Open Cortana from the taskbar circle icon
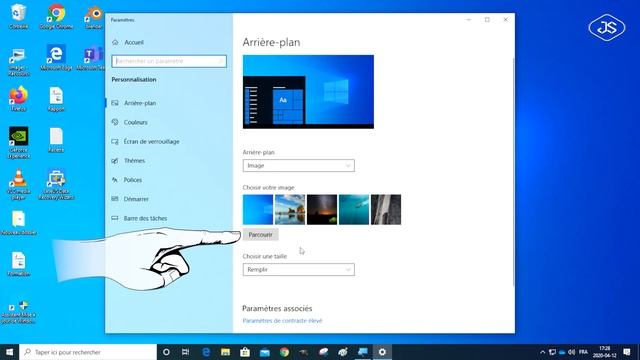640x360 pixels. pos(166,352)
